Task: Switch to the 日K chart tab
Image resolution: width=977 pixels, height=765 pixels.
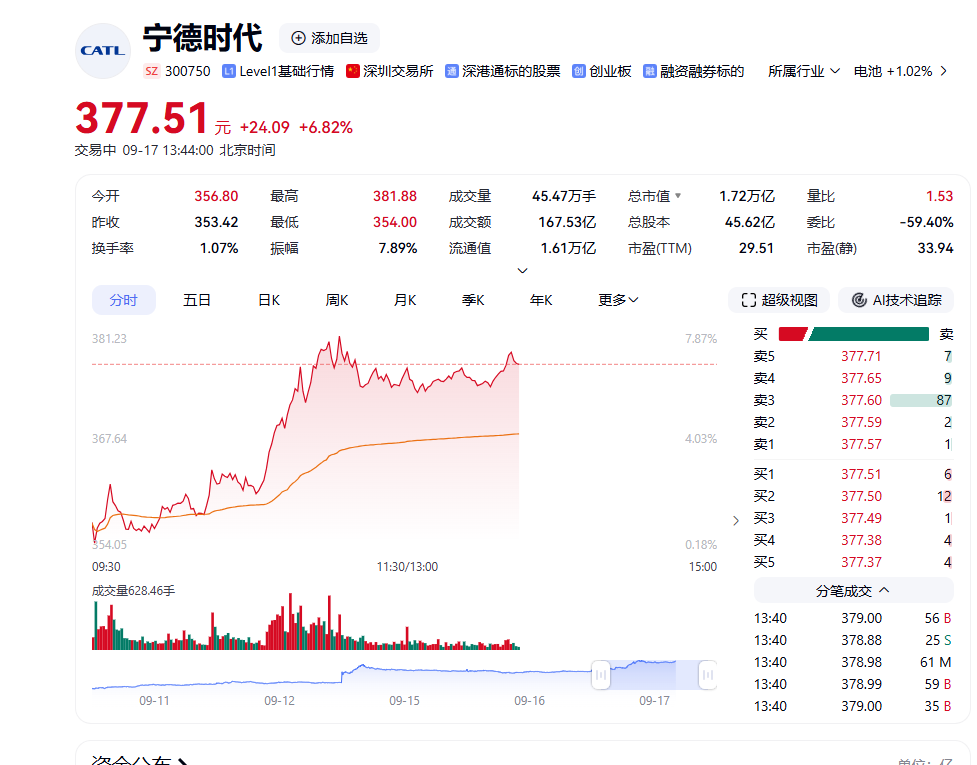Action: point(269,300)
